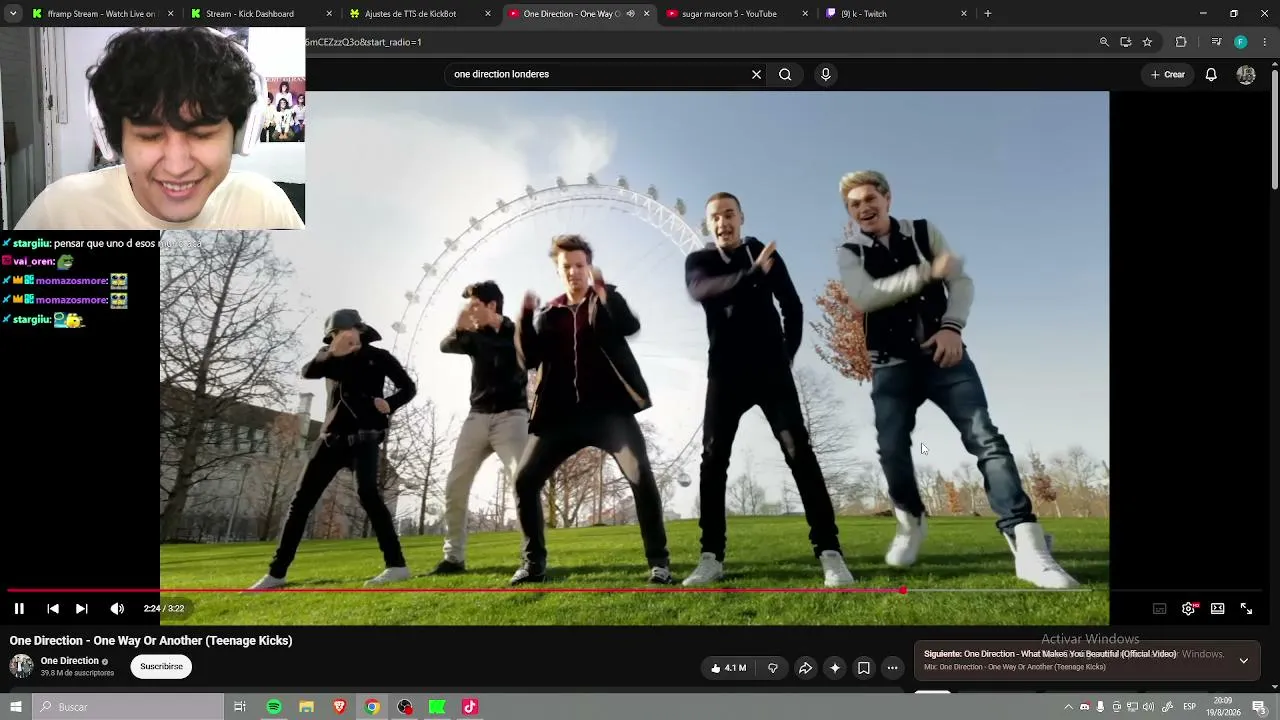Open the Crear menu on YouTube
This screenshot has width=1280, height=720.
point(1168,74)
